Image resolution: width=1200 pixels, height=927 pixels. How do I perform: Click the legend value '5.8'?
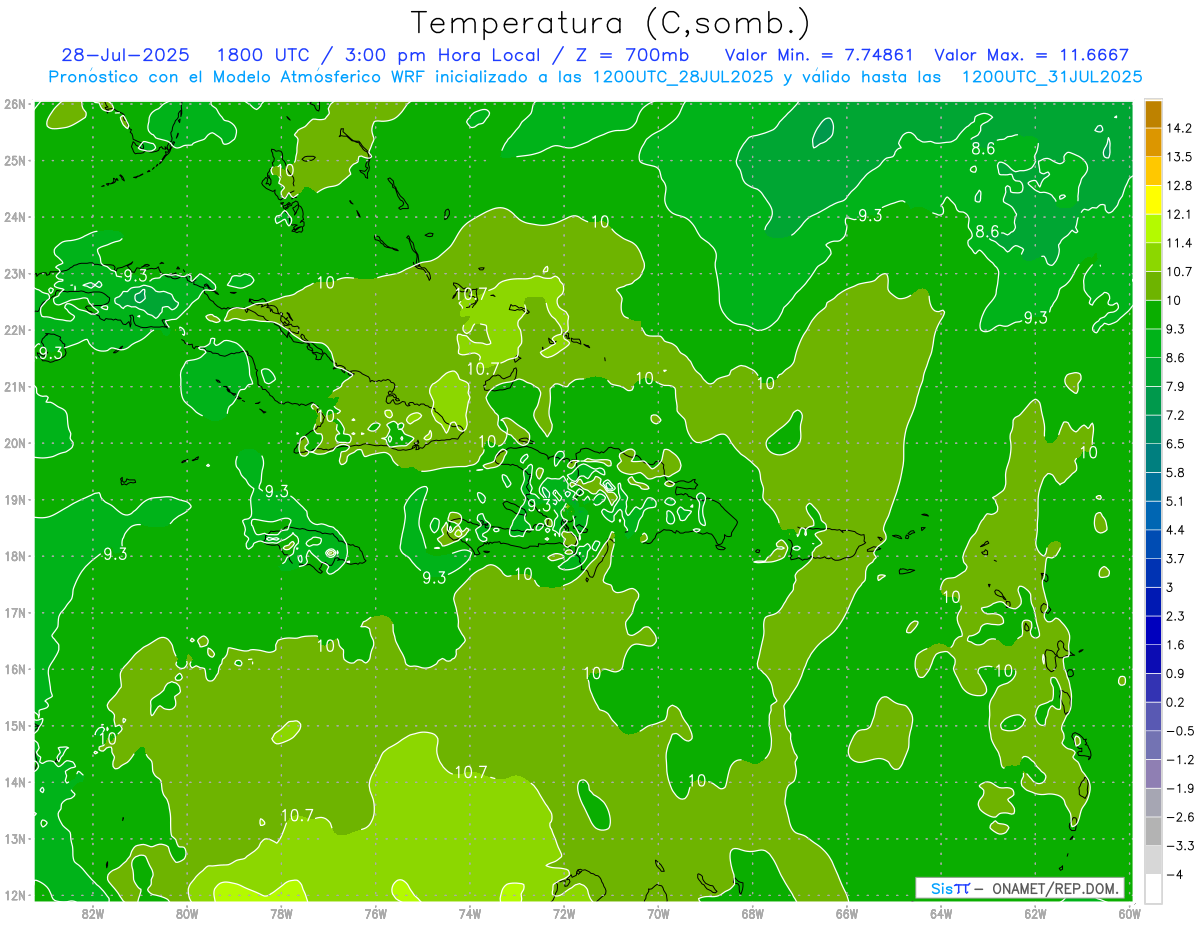pos(1176,472)
